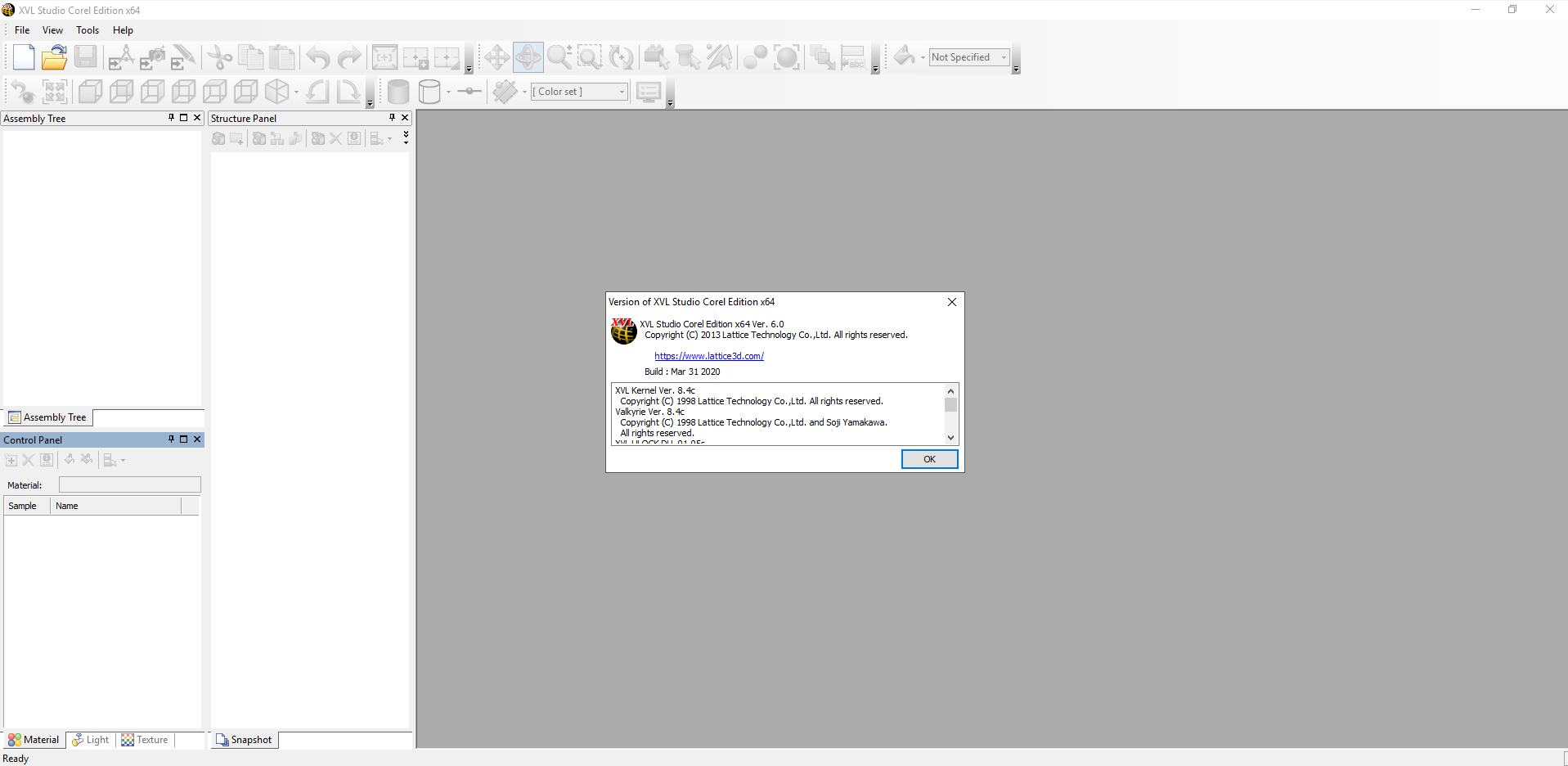Click the fit-all expanding arrows icon
This screenshot has width=1568, height=766.
55,92
